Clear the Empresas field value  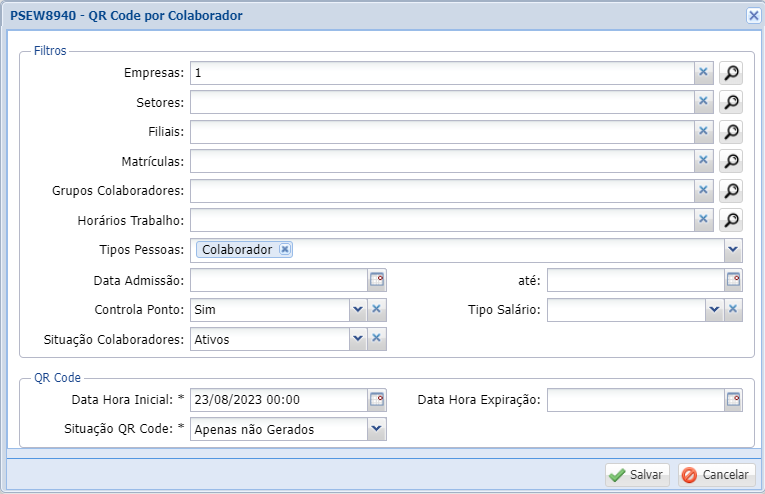pos(703,73)
